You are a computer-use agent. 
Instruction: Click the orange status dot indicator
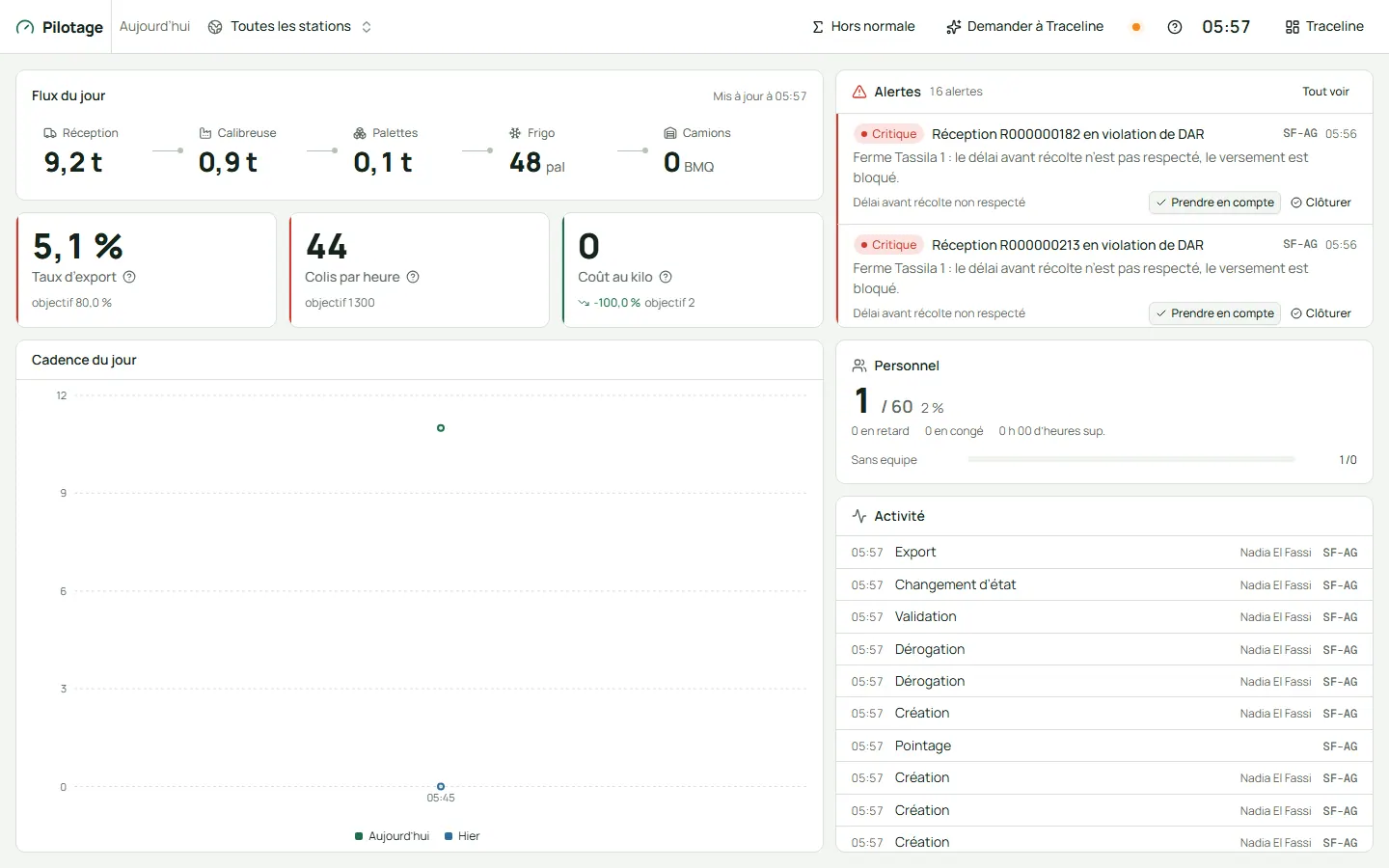point(1136,27)
